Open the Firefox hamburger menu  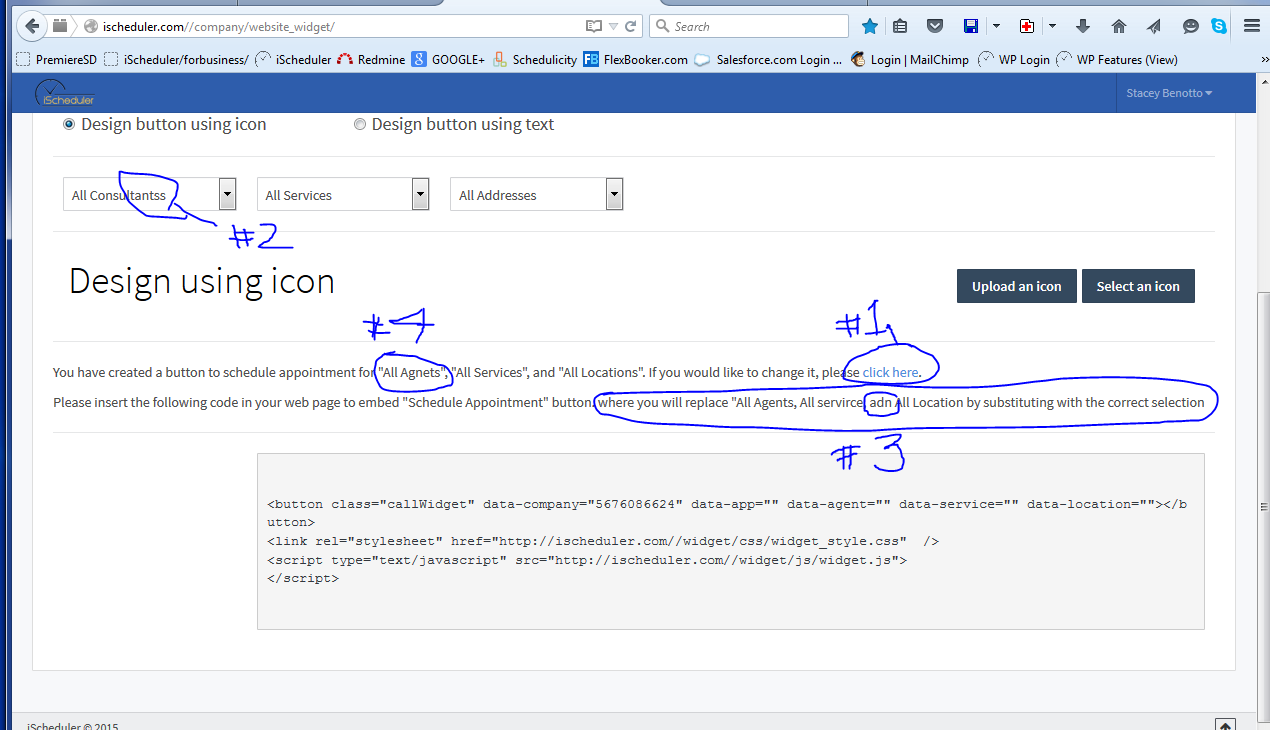click(1251, 26)
